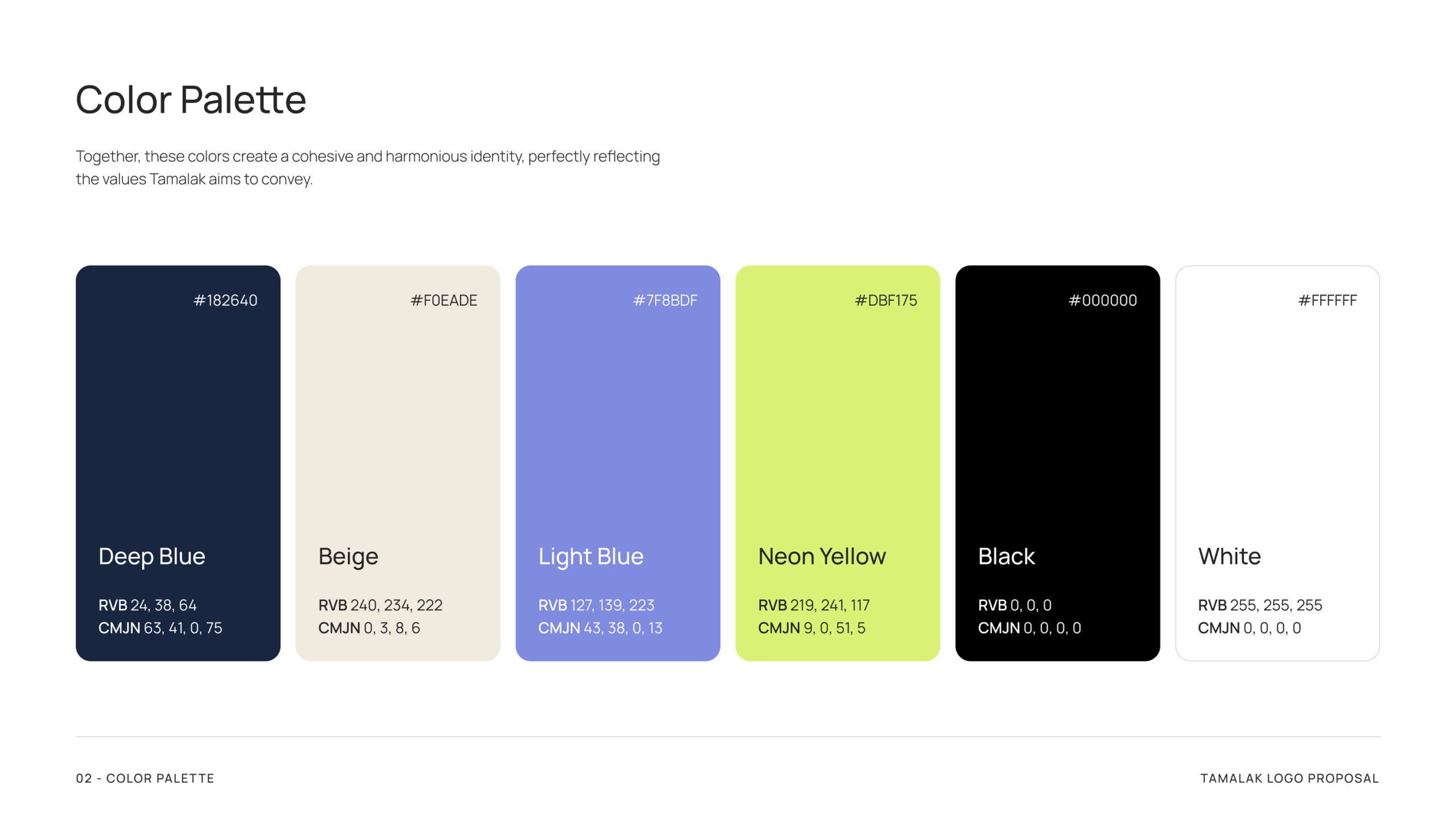The height and width of the screenshot is (819, 1456).
Task: Click the description paragraph about Tamalak
Action: 367,167
